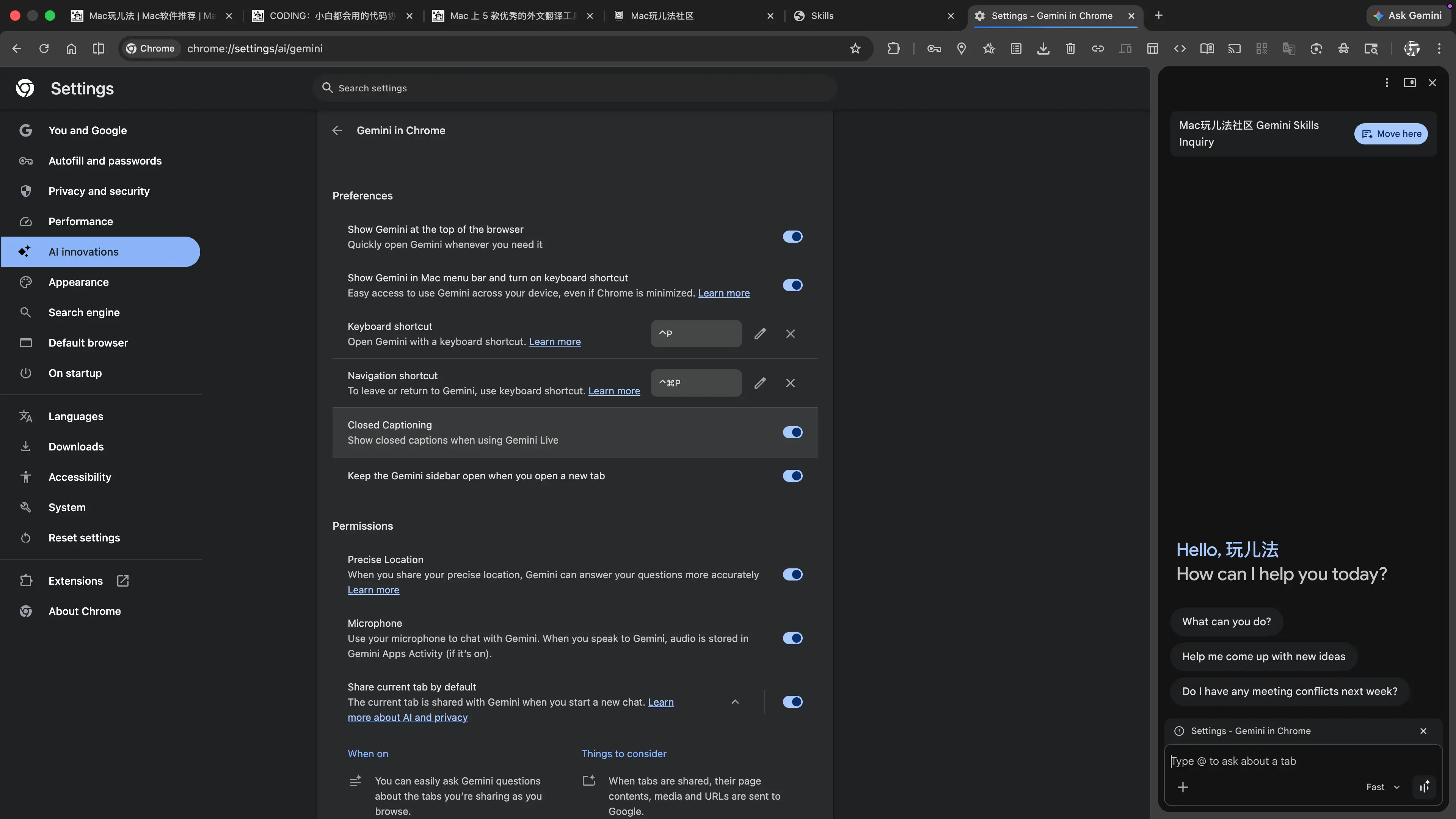
Task: Click the What can you do? suggestion
Action: [1226, 621]
